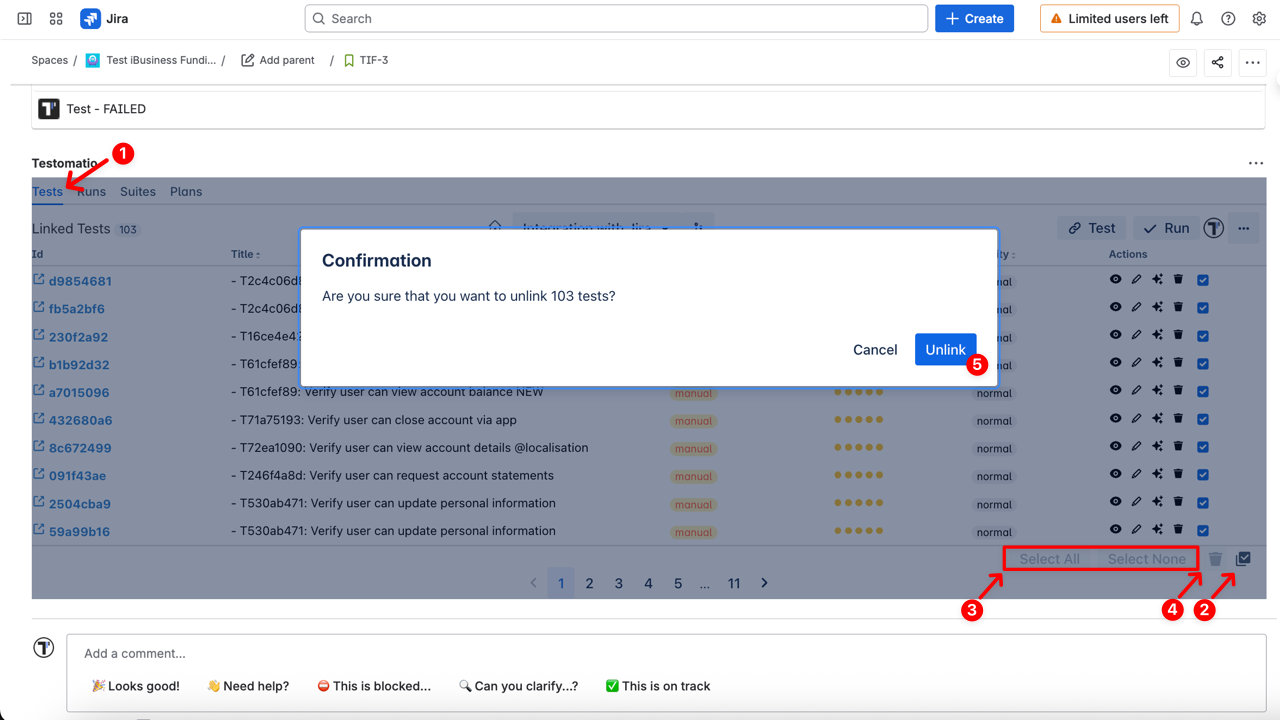
Task: Open the Runs tab
Action: click(89, 191)
